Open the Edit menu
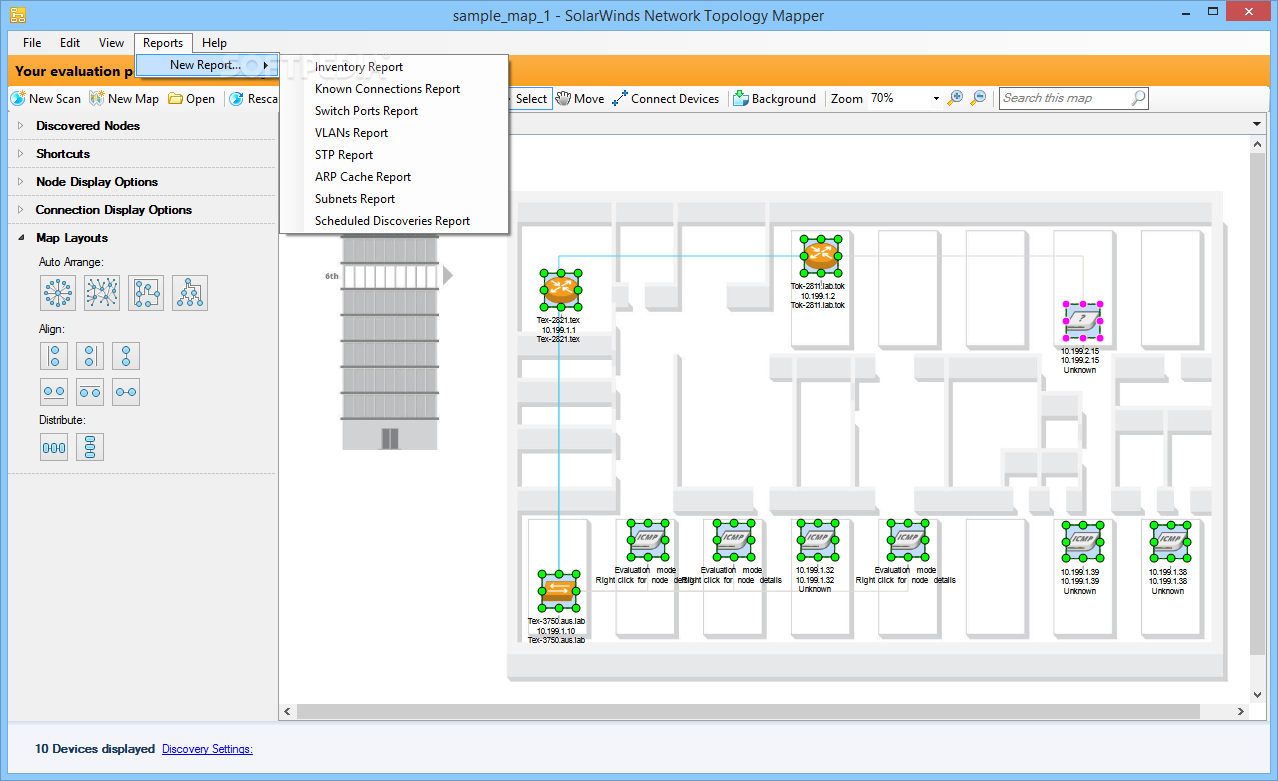 (x=70, y=43)
